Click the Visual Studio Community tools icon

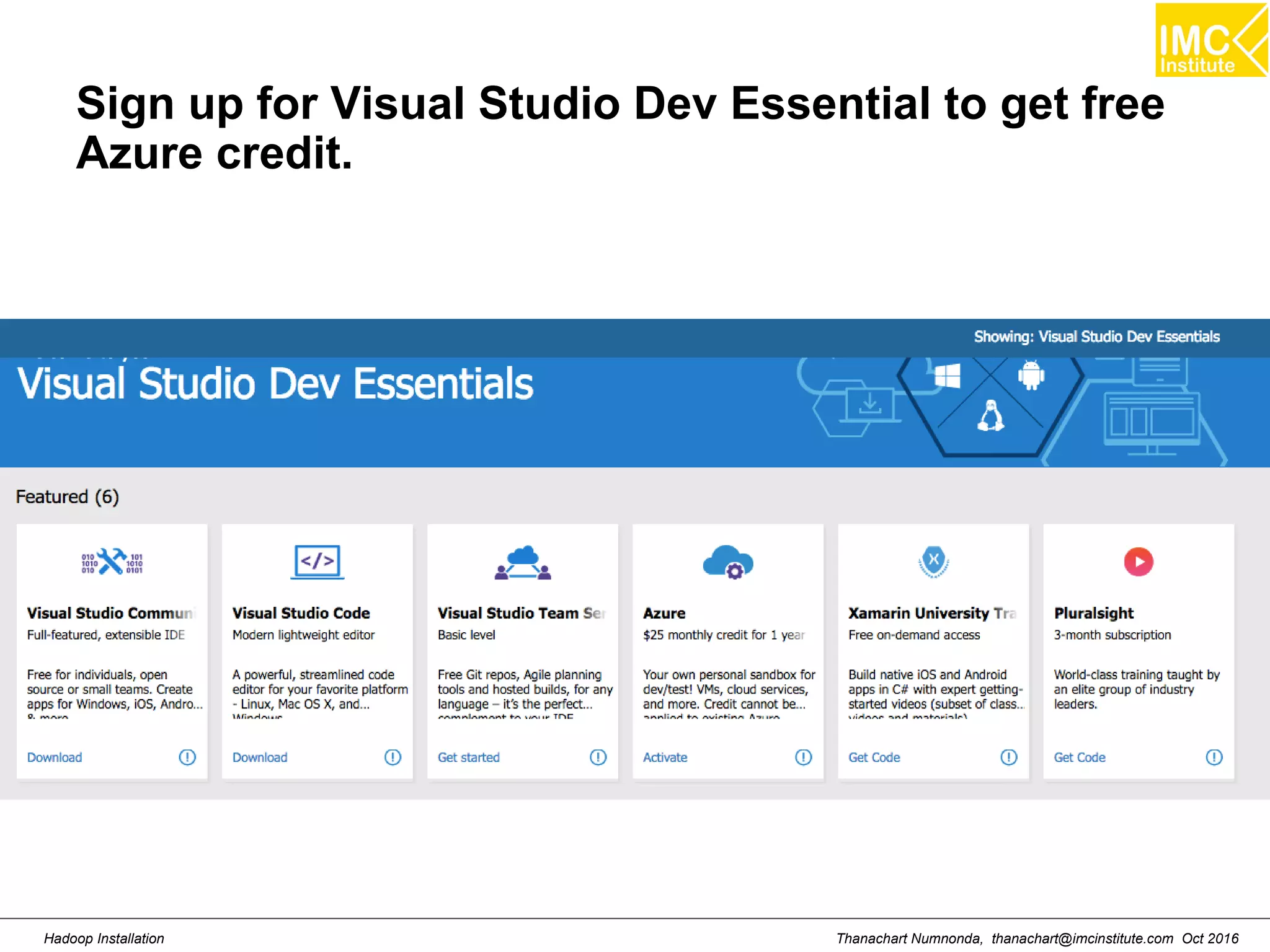point(112,562)
